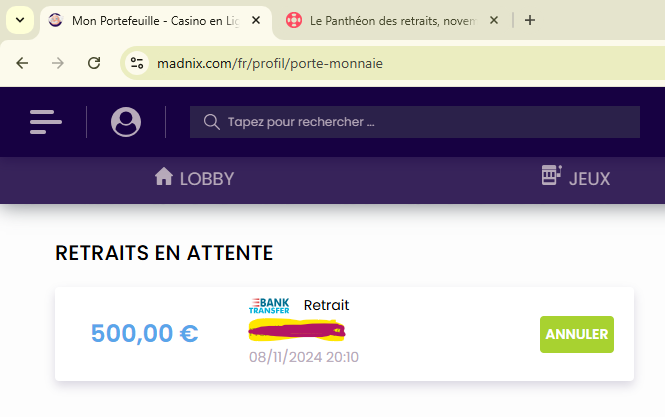Open the LOBBY navigation link
Image resolution: width=665 pixels, height=417 pixels.
(206, 179)
